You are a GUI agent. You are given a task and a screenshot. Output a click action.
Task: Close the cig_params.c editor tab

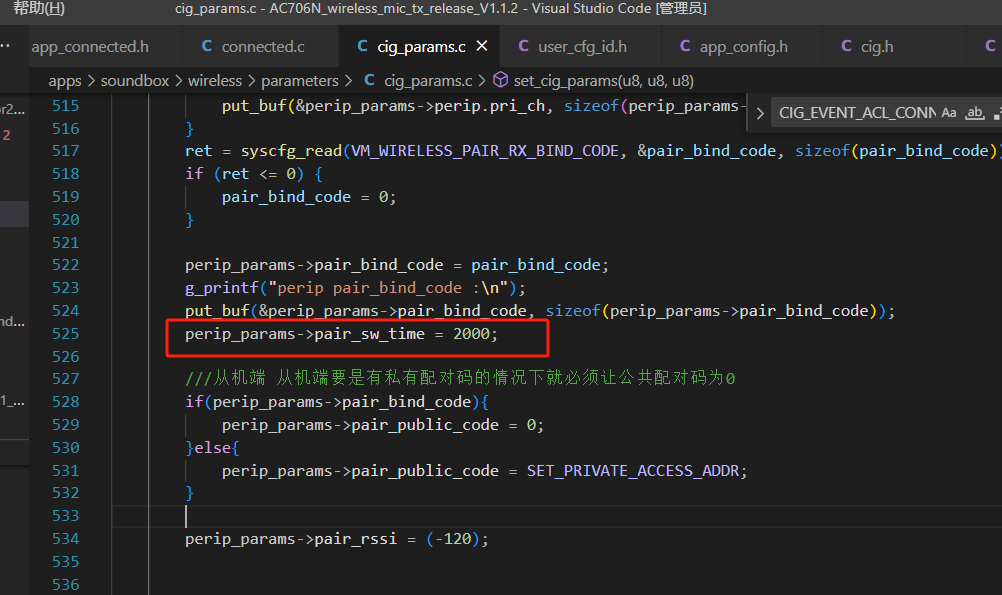click(x=482, y=46)
